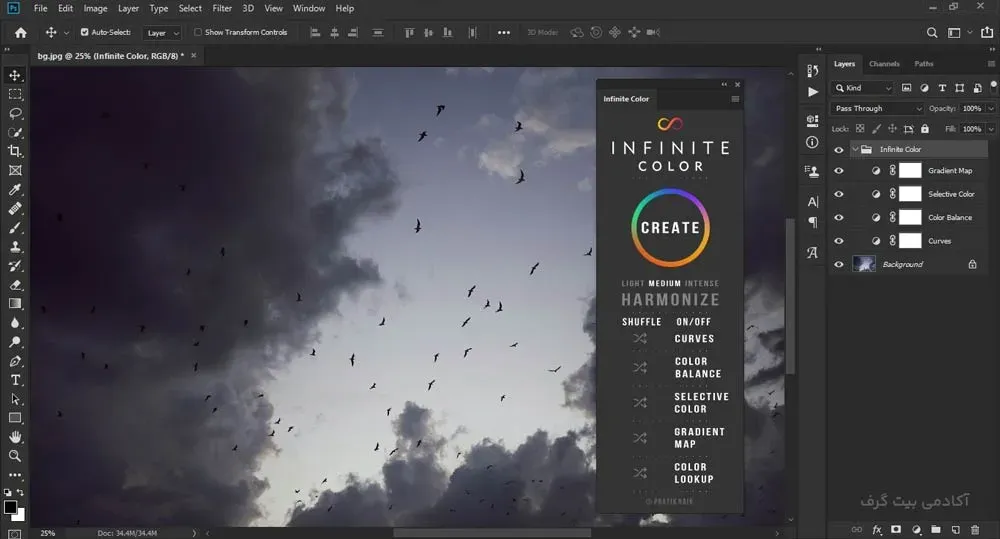1000x539 pixels.
Task: Select the Clone Stamp tool
Action: 15,247
